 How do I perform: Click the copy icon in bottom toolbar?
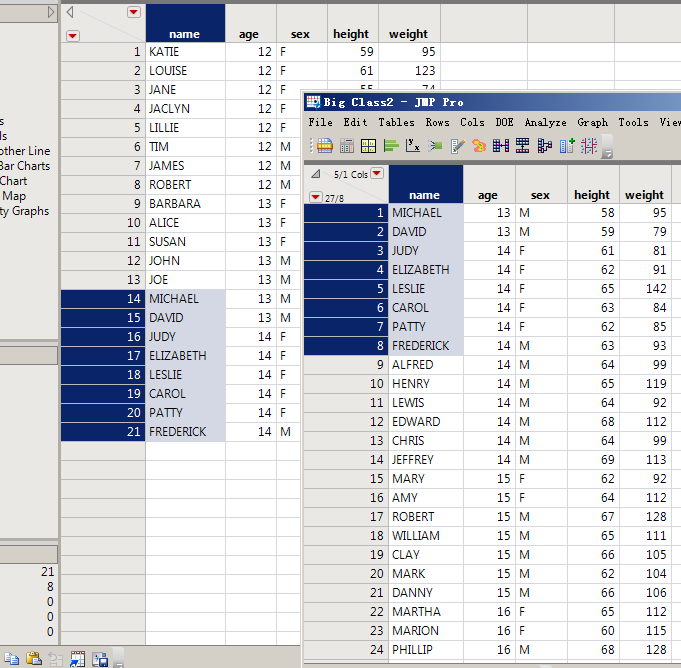pos(13,658)
